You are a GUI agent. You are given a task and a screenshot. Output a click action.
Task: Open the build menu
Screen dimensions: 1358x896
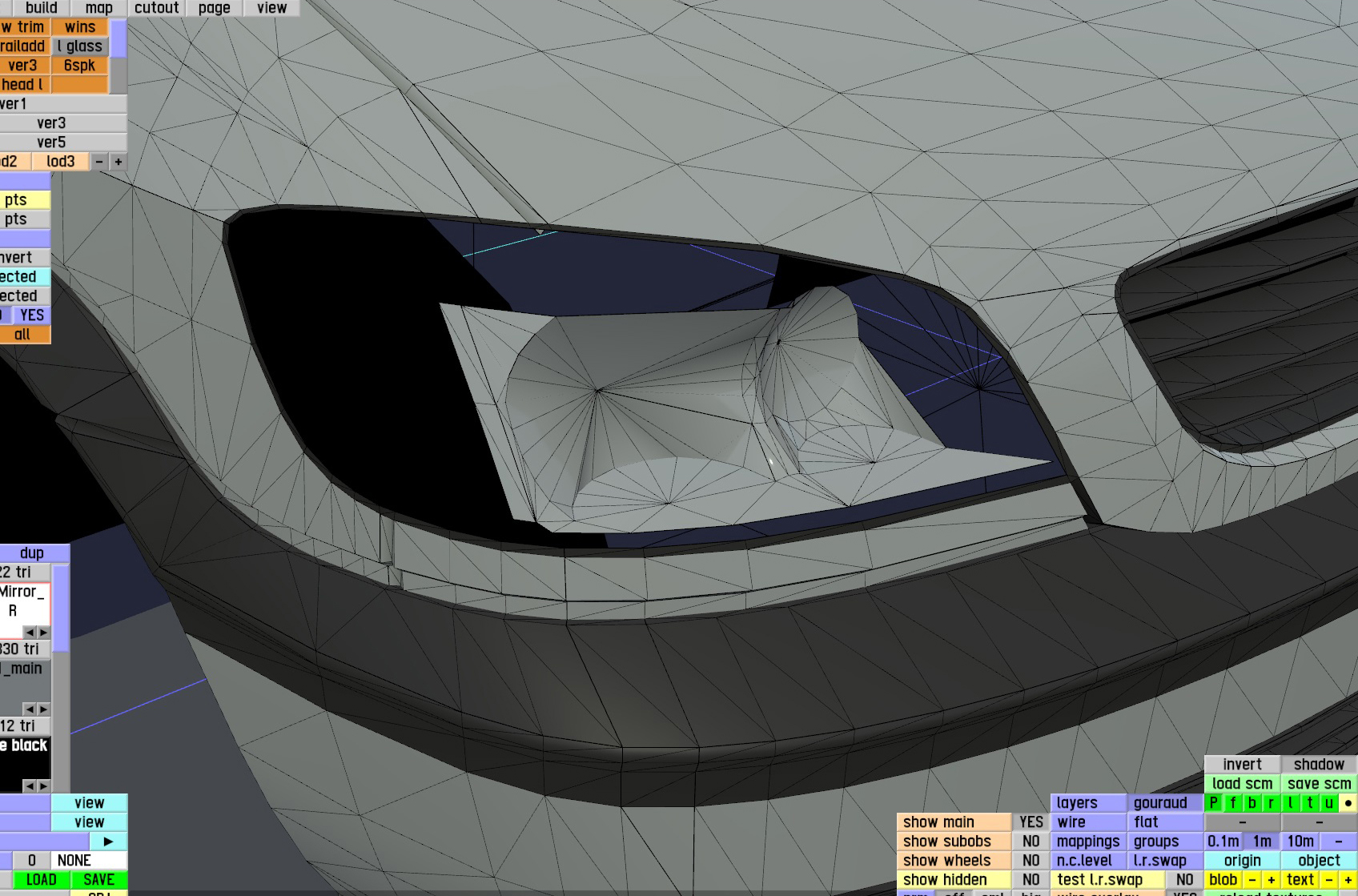click(x=42, y=8)
